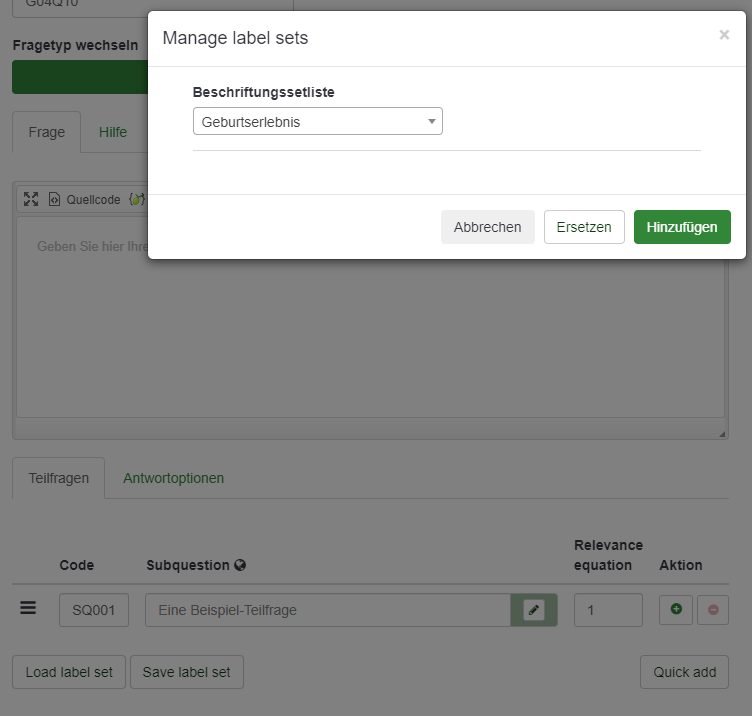Click the Load label set button
This screenshot has height=716, width=752.
(69, 672)
